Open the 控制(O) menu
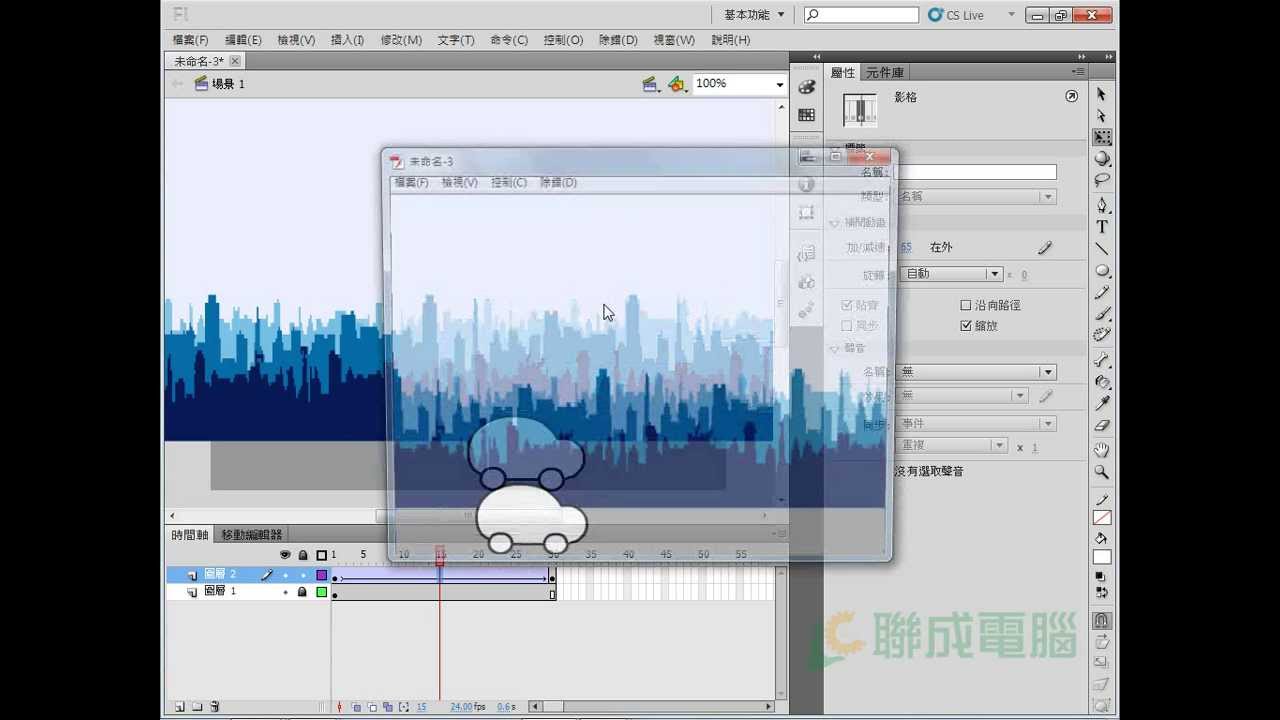The width and height of the screenshot is (1280, 720). 563,40
